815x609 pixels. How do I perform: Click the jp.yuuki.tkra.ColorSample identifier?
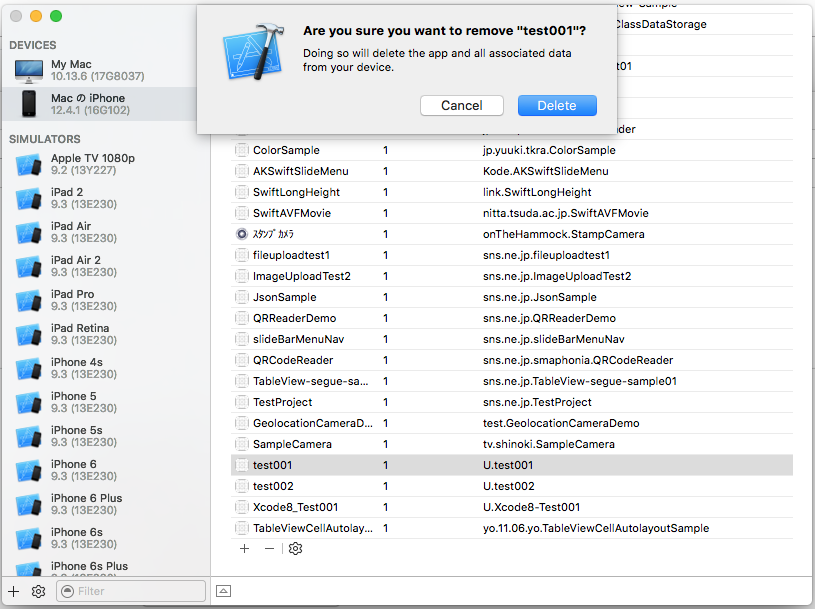point(549,150)
